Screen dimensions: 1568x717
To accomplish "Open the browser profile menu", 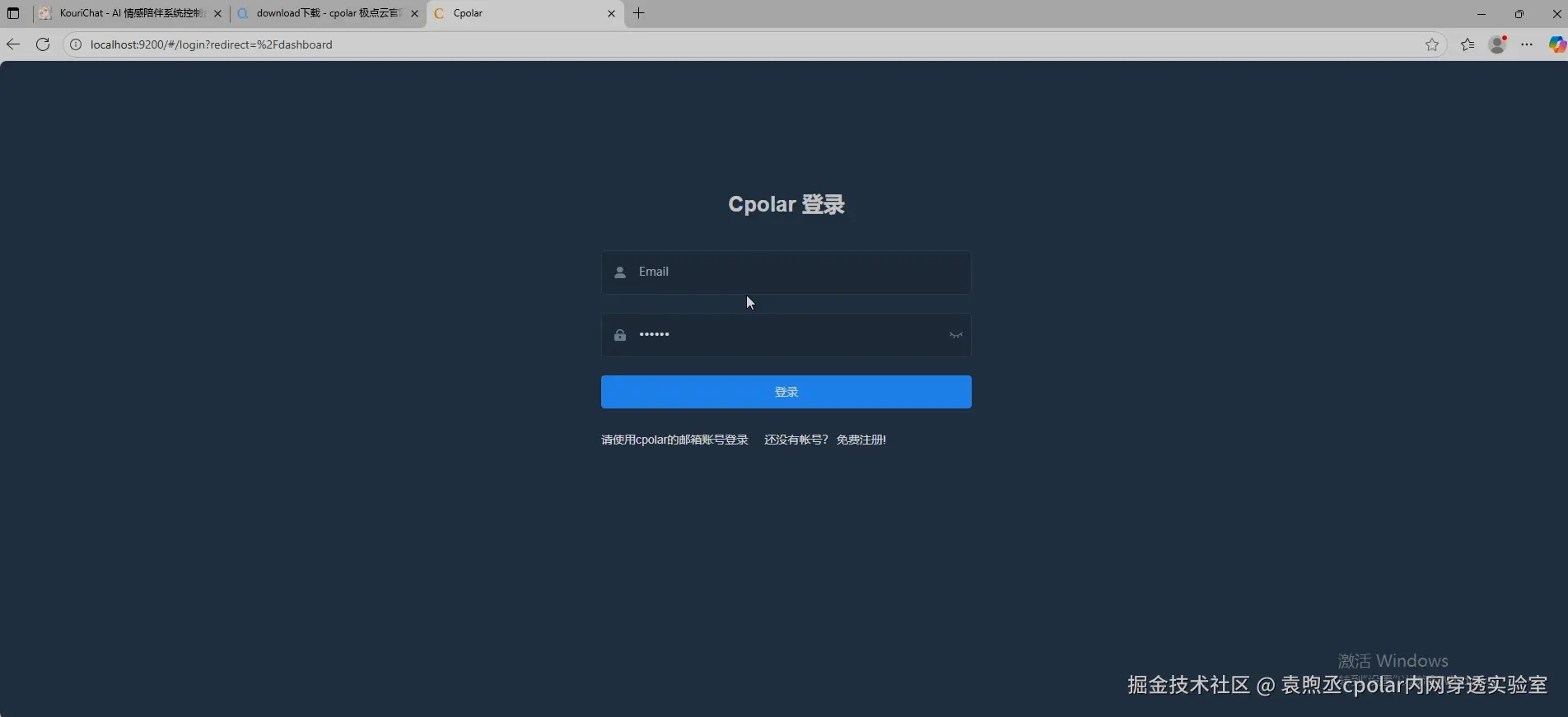I will pos(1498,44).
